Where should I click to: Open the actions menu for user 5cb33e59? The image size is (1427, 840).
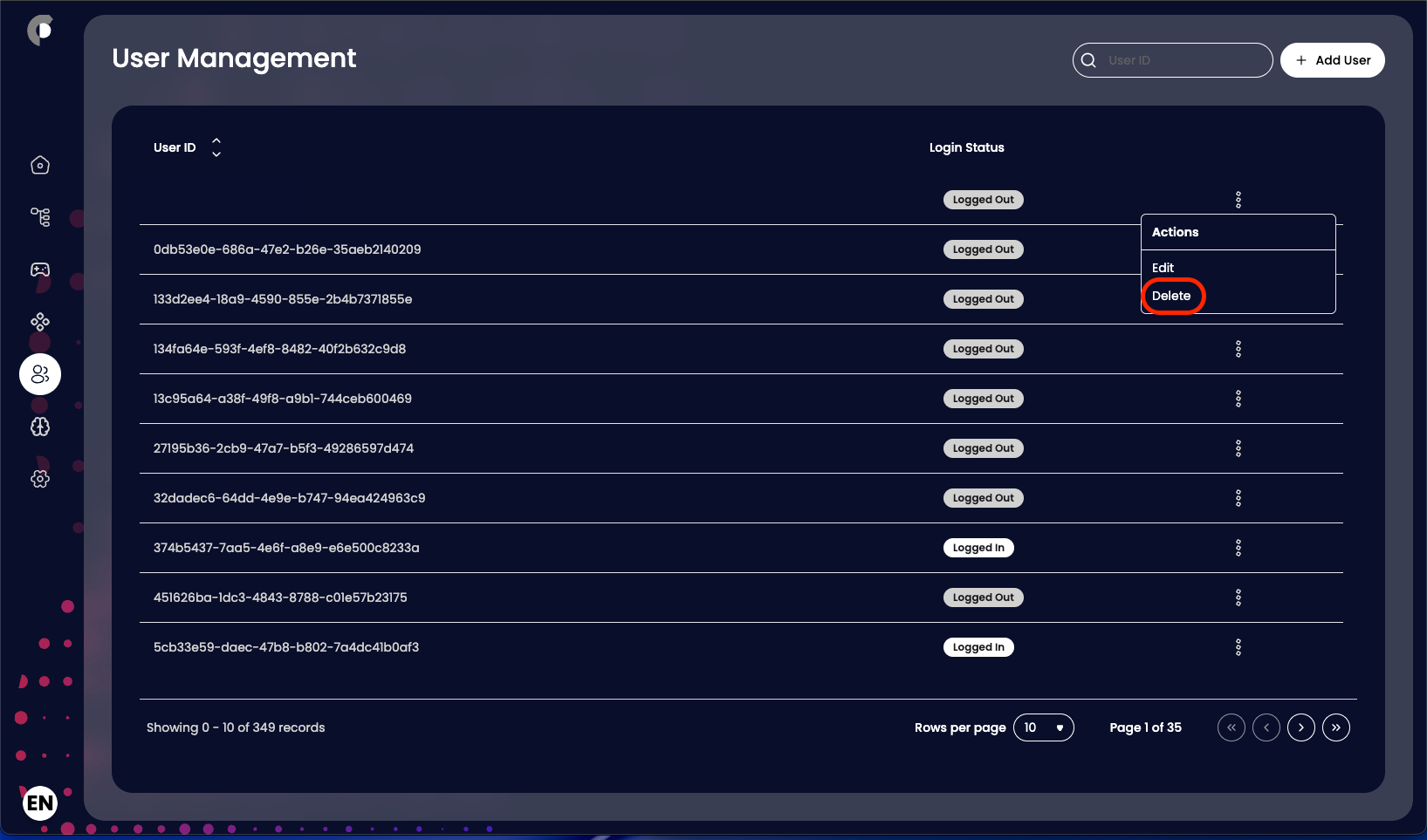1238,646
